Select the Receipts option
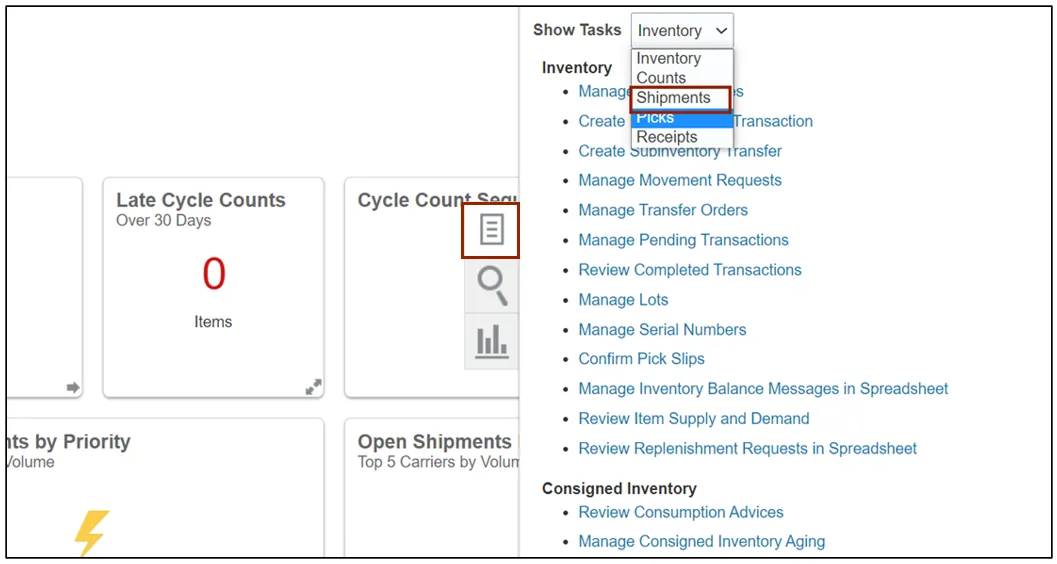The image size is (1057, 564). tap(667, 137)
